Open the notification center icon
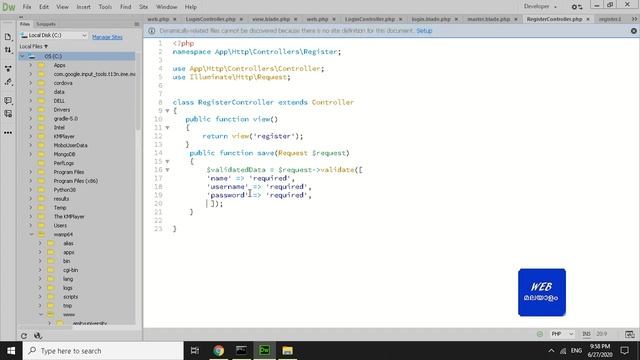 [624, 351]
